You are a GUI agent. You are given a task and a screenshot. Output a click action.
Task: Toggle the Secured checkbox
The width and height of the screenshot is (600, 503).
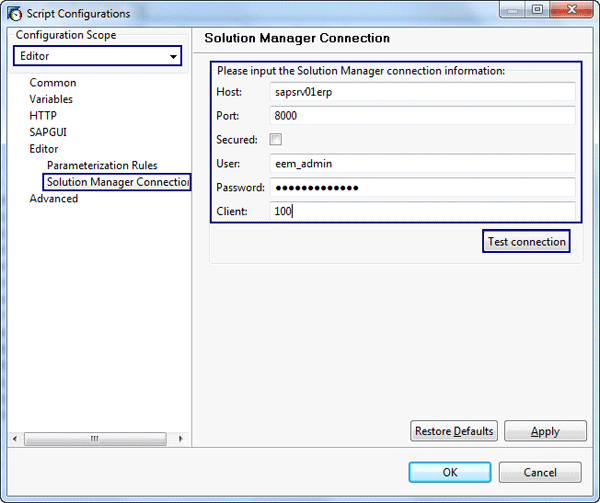(277, 139)
